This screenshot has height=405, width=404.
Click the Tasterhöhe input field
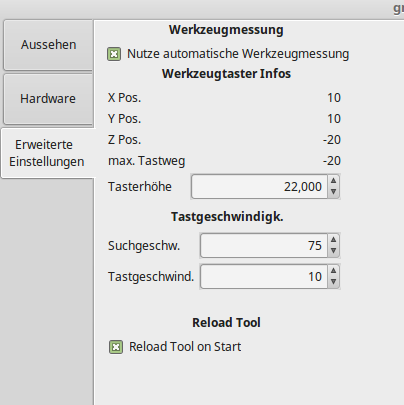259,187
